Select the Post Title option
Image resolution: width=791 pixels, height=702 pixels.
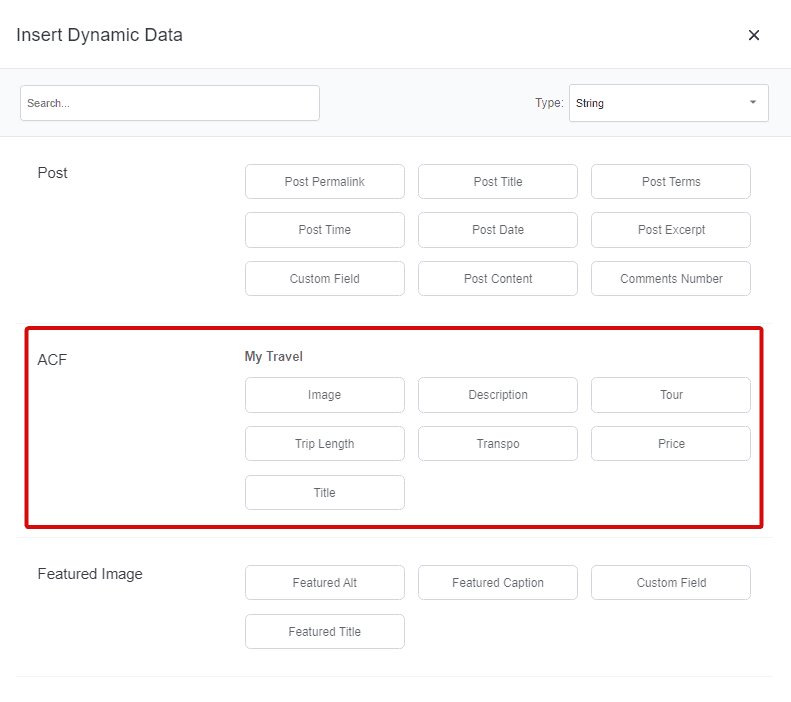(497, 182)
